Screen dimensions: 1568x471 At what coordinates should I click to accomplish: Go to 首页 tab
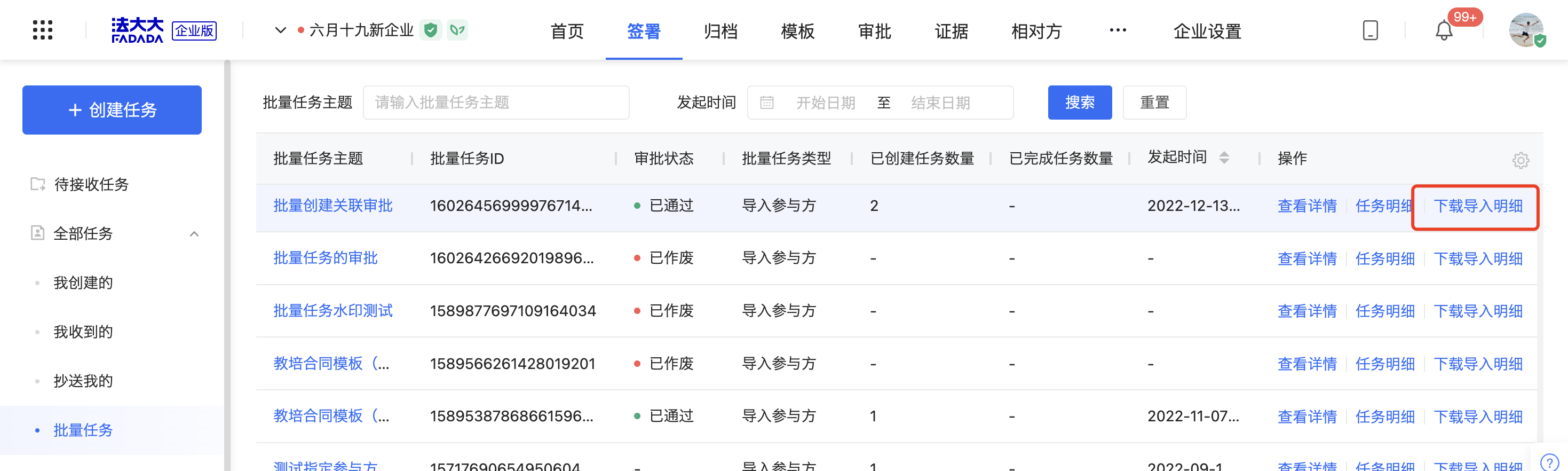coord(567,30)
